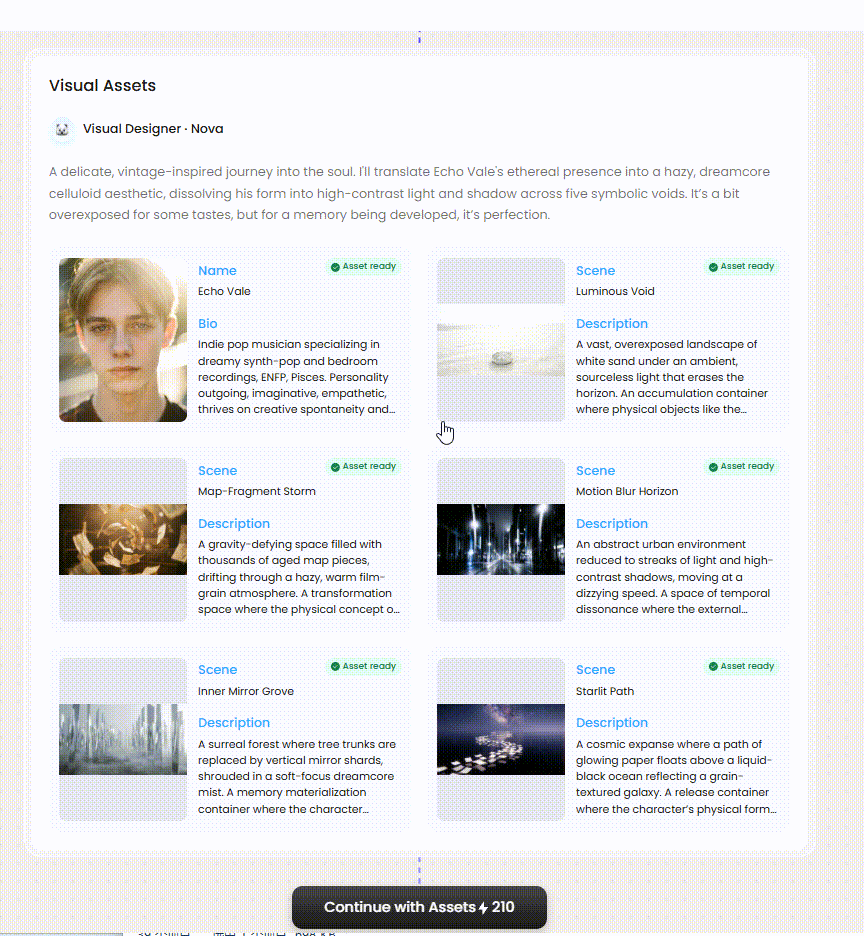Click the Luminous Void description paragraph
This screenshot has height=936, width=864.
672,377
